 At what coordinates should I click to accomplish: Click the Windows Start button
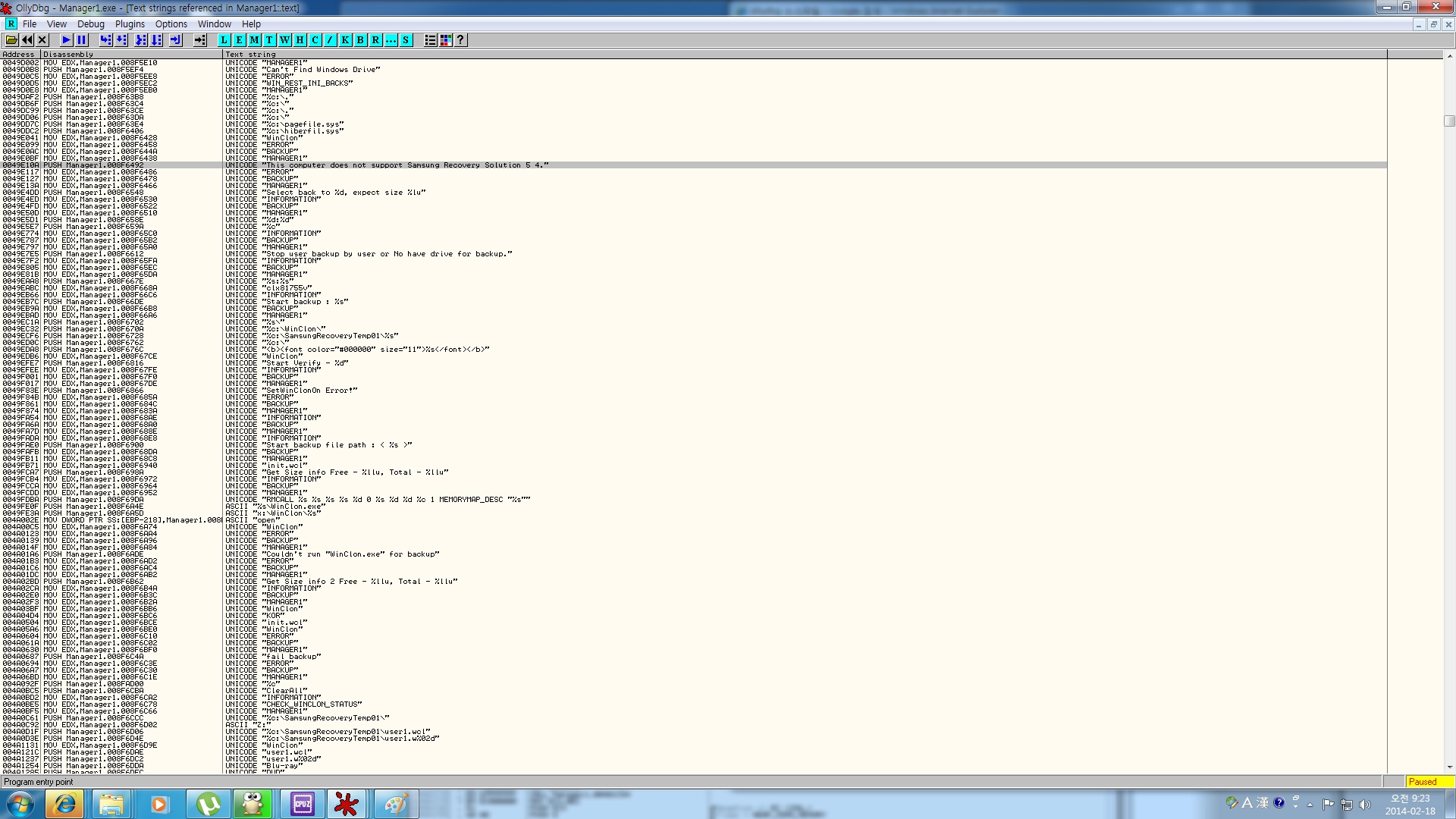[x=20, y=804]
